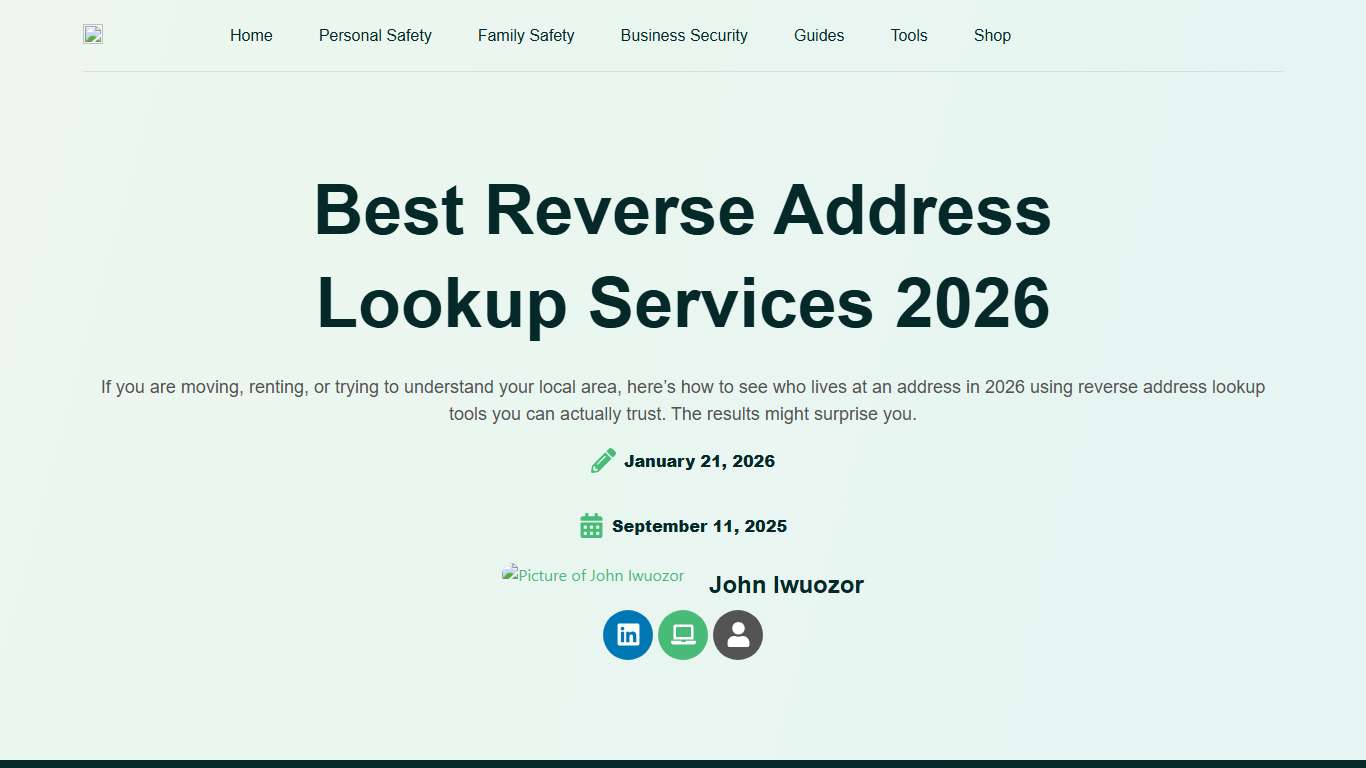Click the January 21, 2026 date text

699,460
